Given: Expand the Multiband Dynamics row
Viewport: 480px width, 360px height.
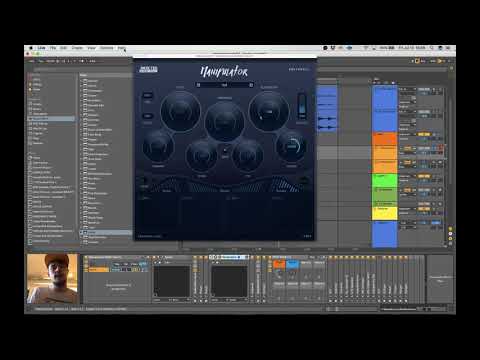Looking at the screenshot, I should point(106,174).
